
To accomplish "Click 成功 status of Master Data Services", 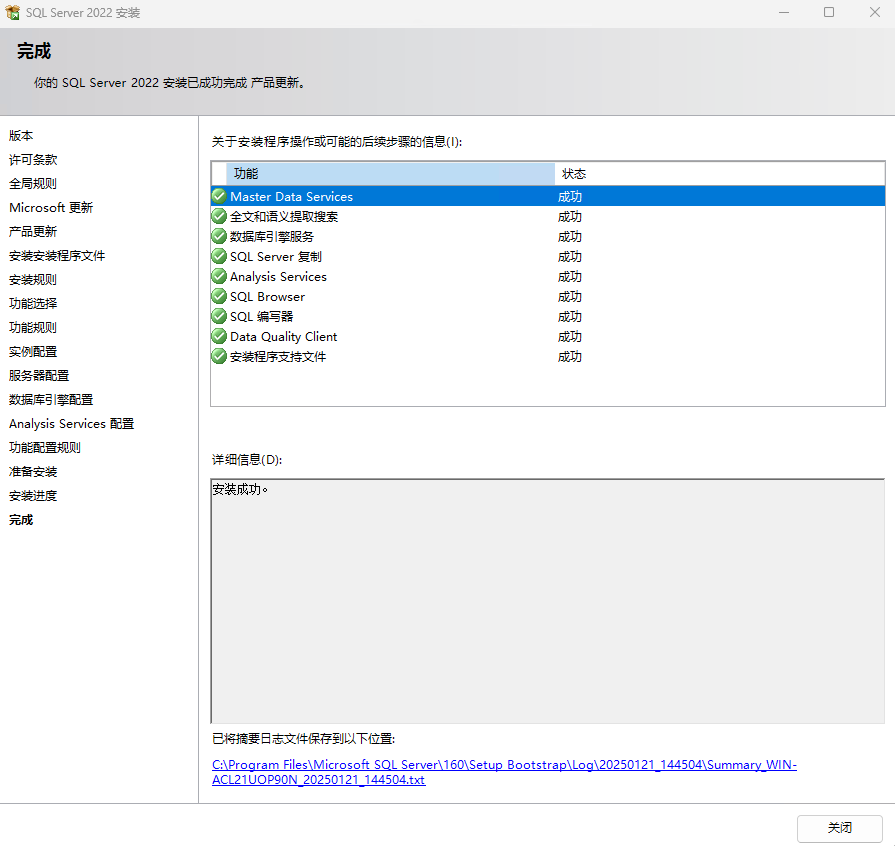I will coord(570,196).
